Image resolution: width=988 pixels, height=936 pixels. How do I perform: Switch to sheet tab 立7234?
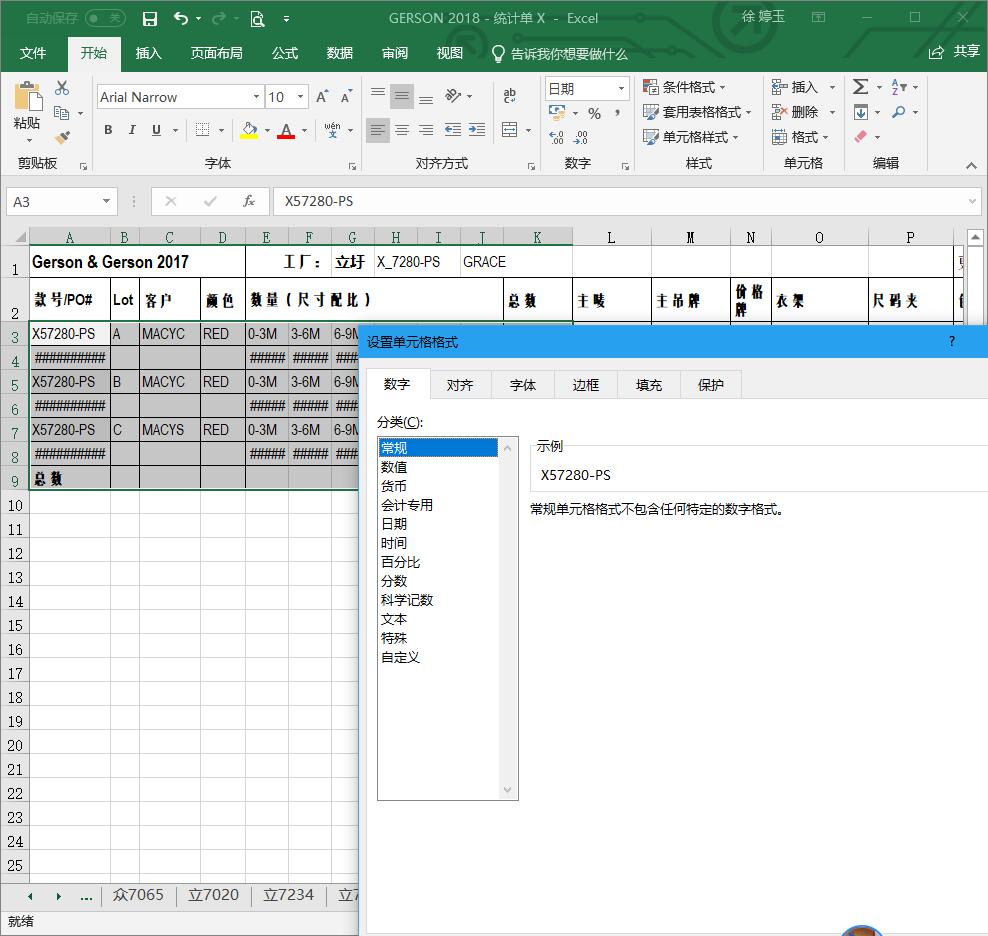(288, 895)
